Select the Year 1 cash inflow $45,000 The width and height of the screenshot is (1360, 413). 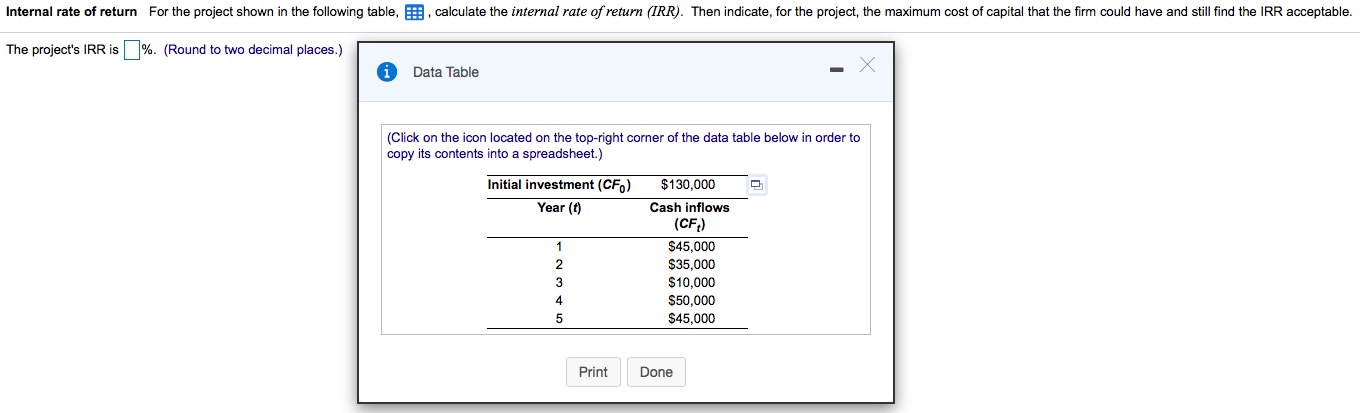click(x=692, y=247)
